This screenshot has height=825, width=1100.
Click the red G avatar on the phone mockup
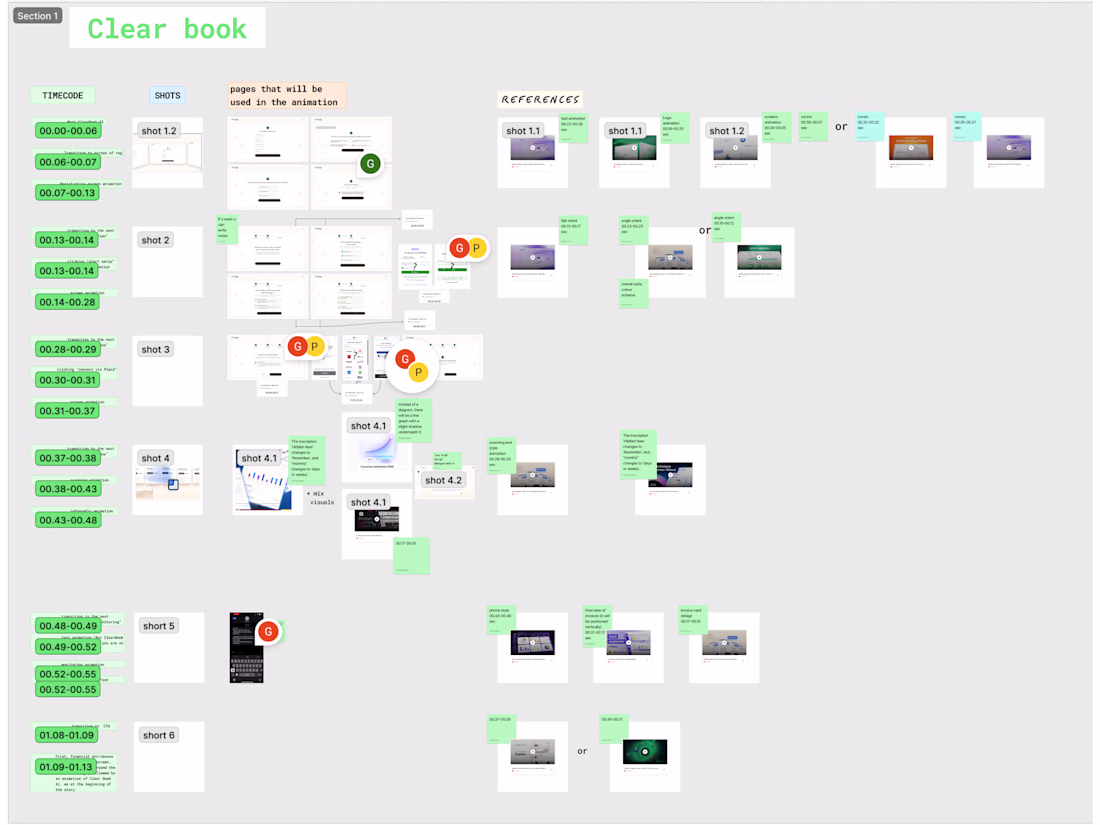pyautogui.click(x=268, y=631)
